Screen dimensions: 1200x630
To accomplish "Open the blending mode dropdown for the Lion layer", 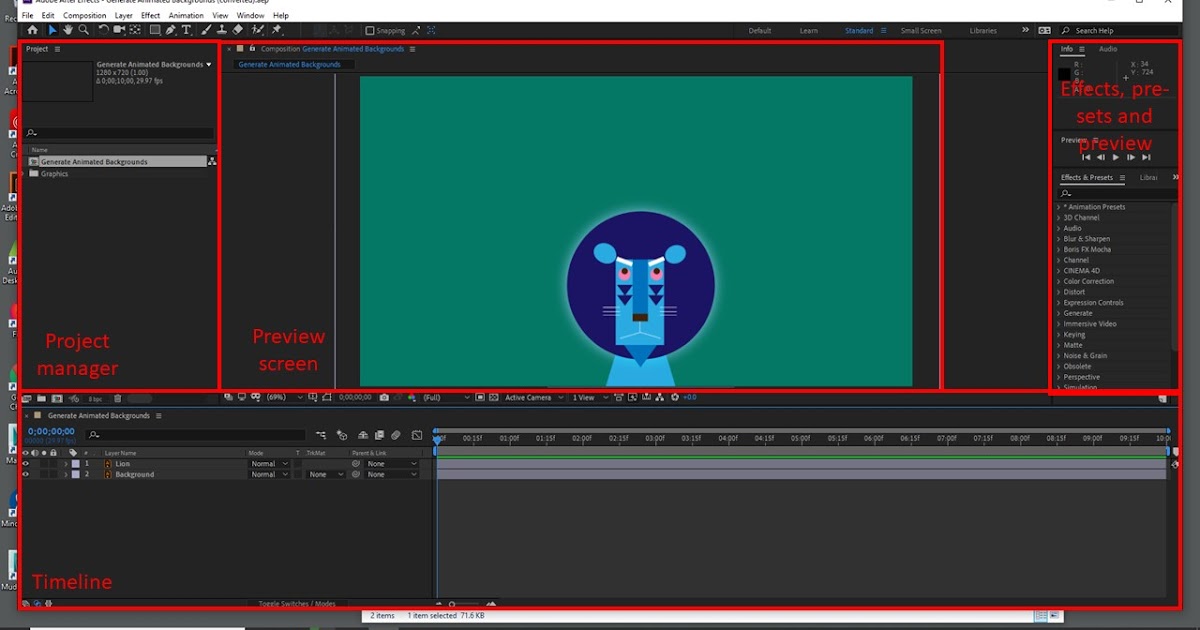I will tap(268, 463).
